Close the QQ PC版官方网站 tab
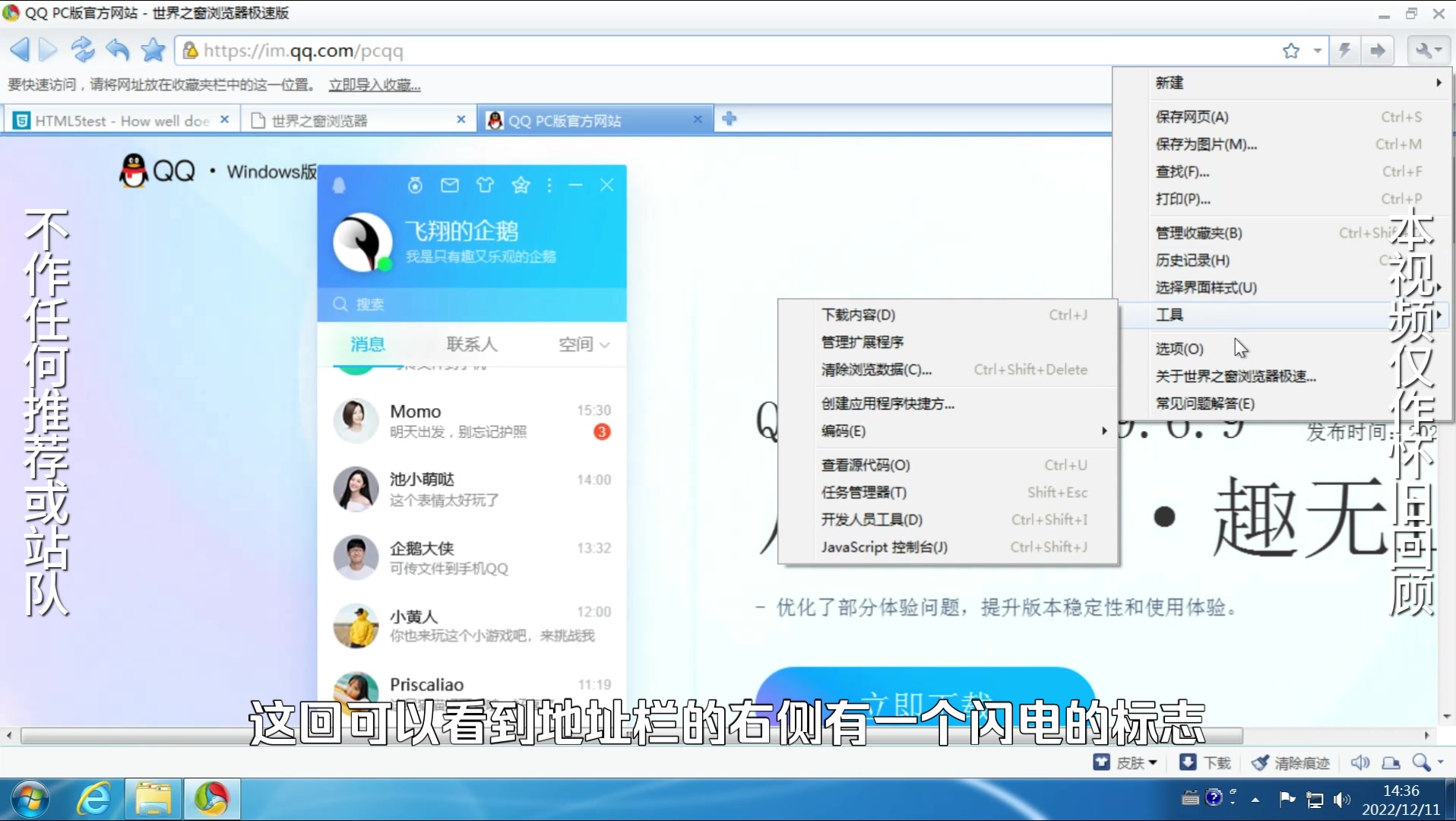The width and height of the screenshot is (1456, 821). (x=698, y=119)
